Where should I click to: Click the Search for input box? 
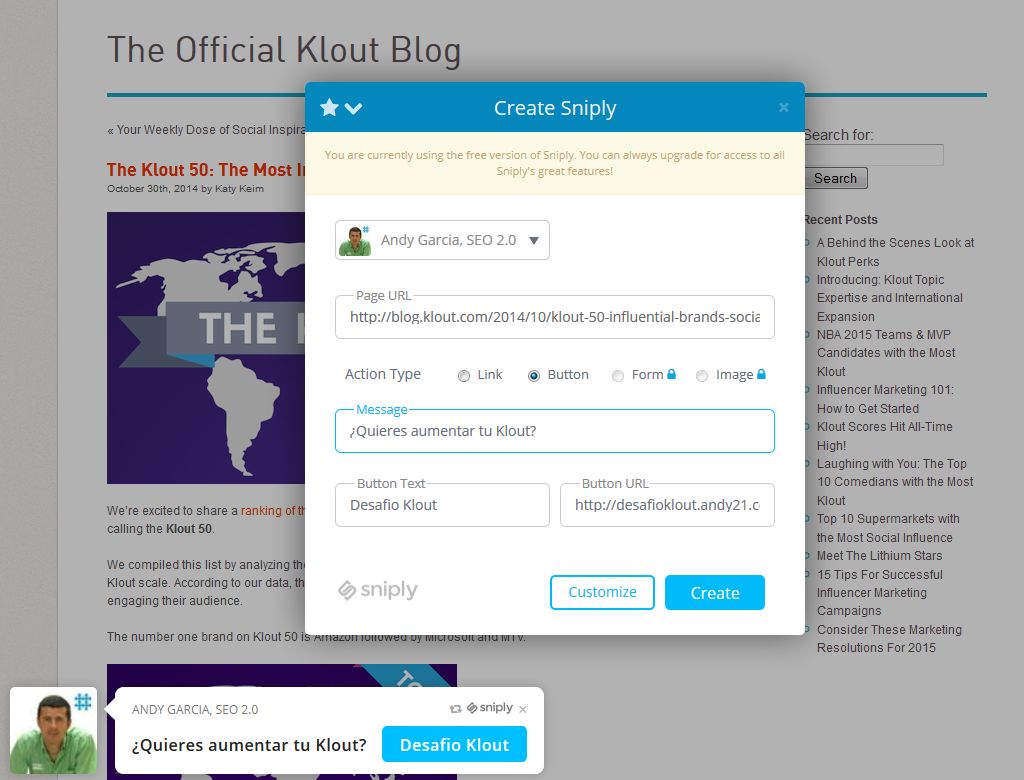[874, 155]
